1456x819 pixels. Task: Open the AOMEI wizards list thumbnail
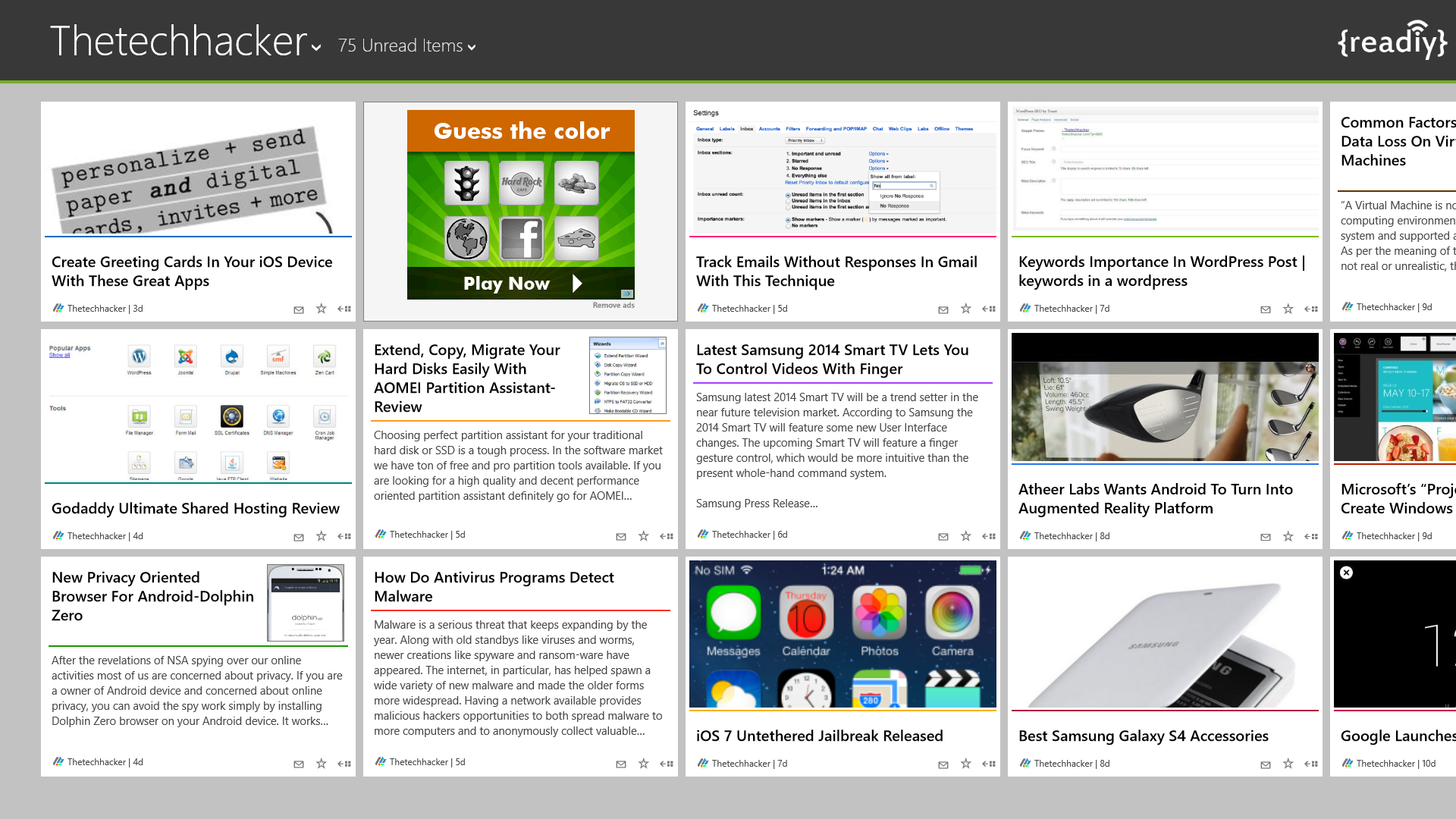click(x=628, y=375)
